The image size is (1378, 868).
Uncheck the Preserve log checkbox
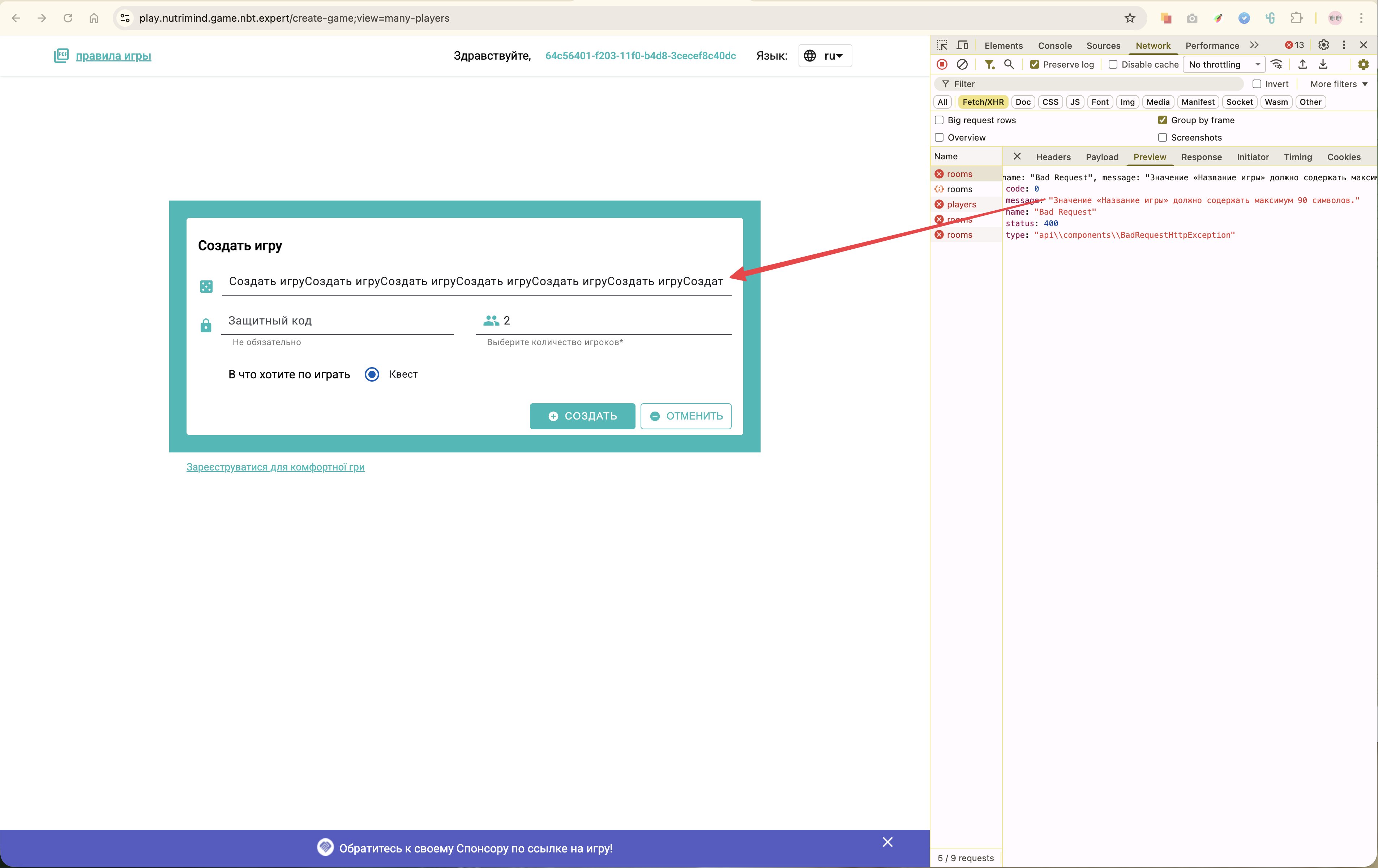[1035, 65]
